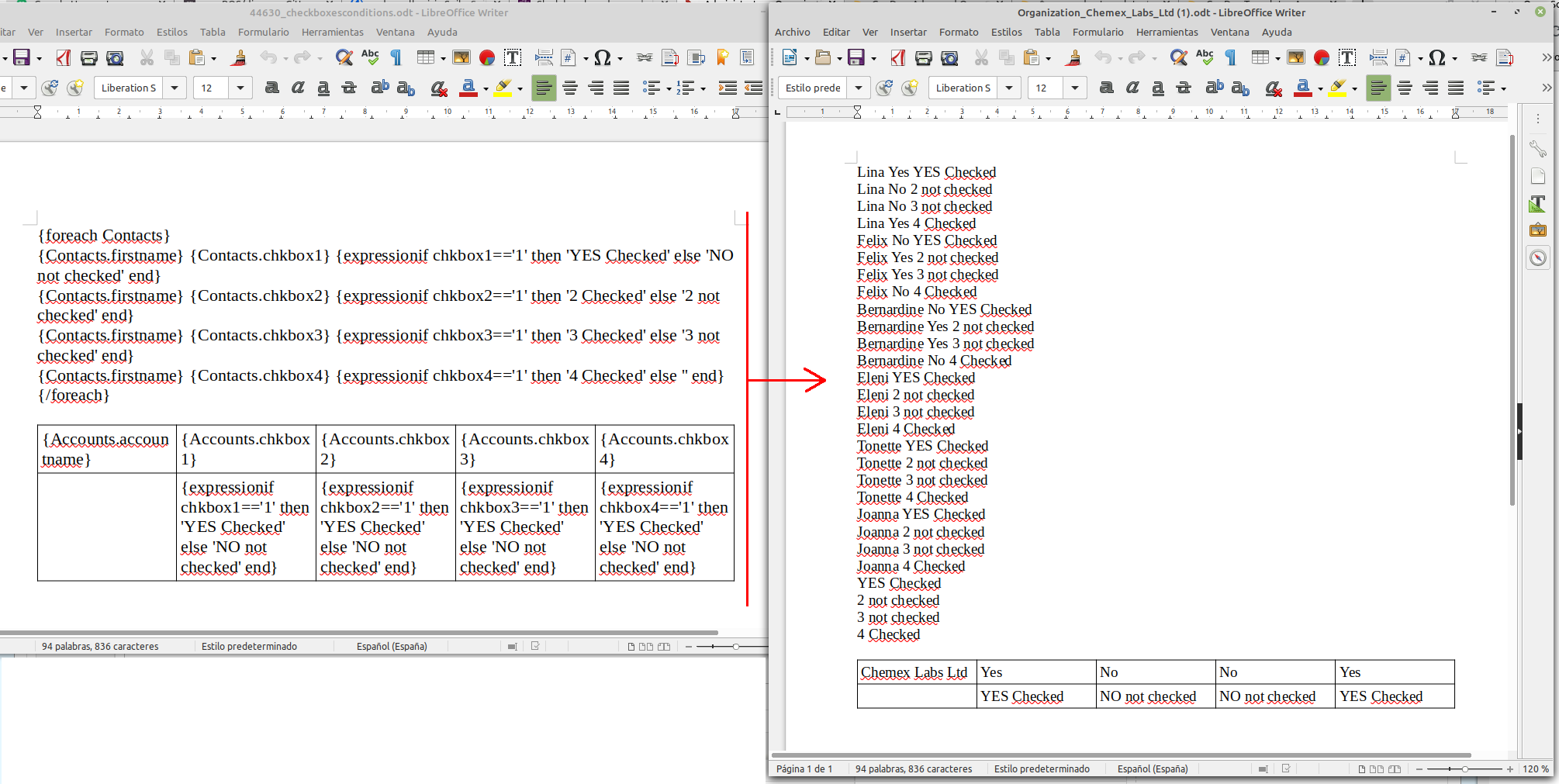Expand paragraph style dropdown 'Estilo prede'

858,88
